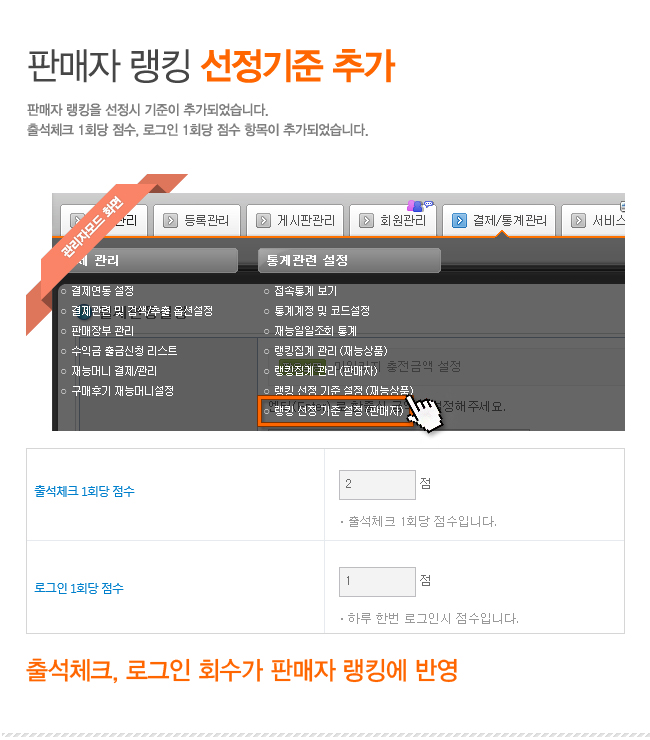The width and height of the screenshot is (650, 740).
Task: Switch to the 게시판관리 tab
Action: pos(295,220)
